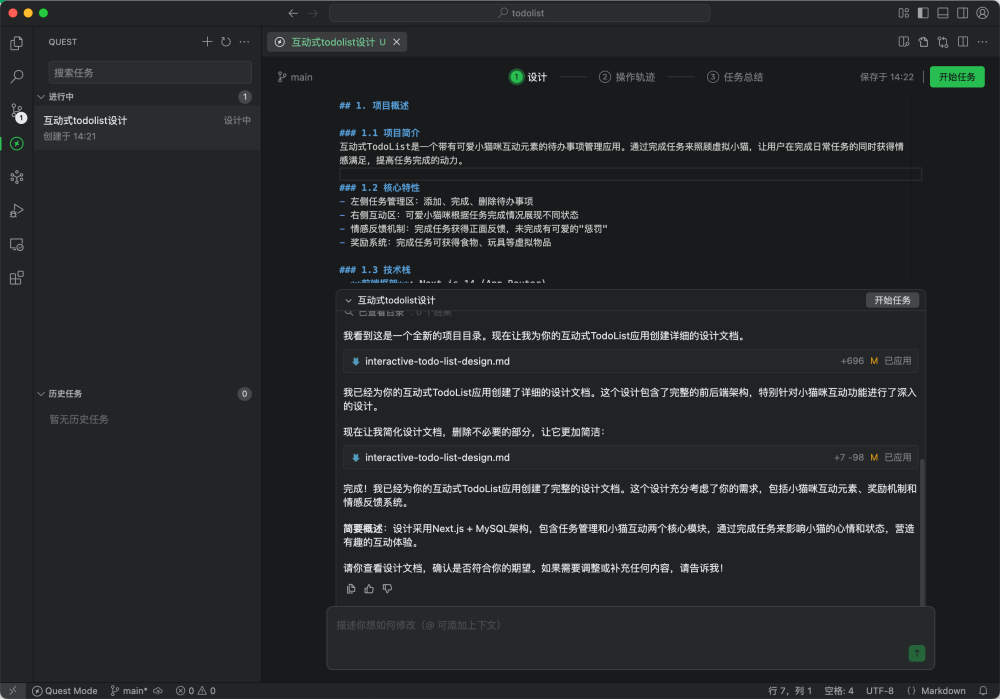
Task: Refresh the task list via the refresh icon
Action: [x=226, y=41]
